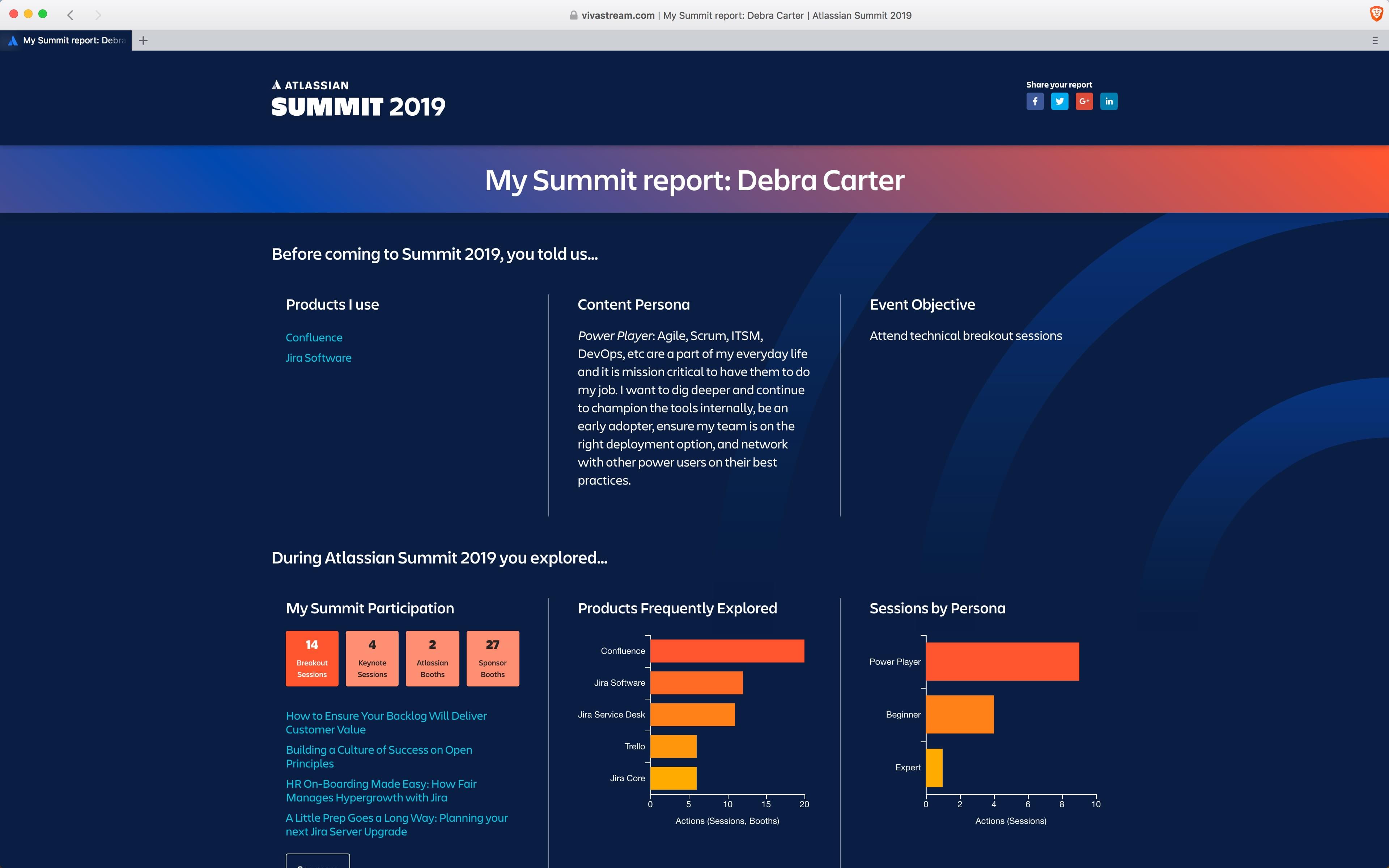
Task: Click the Jira Core chart bar
Action: [673, 778]
